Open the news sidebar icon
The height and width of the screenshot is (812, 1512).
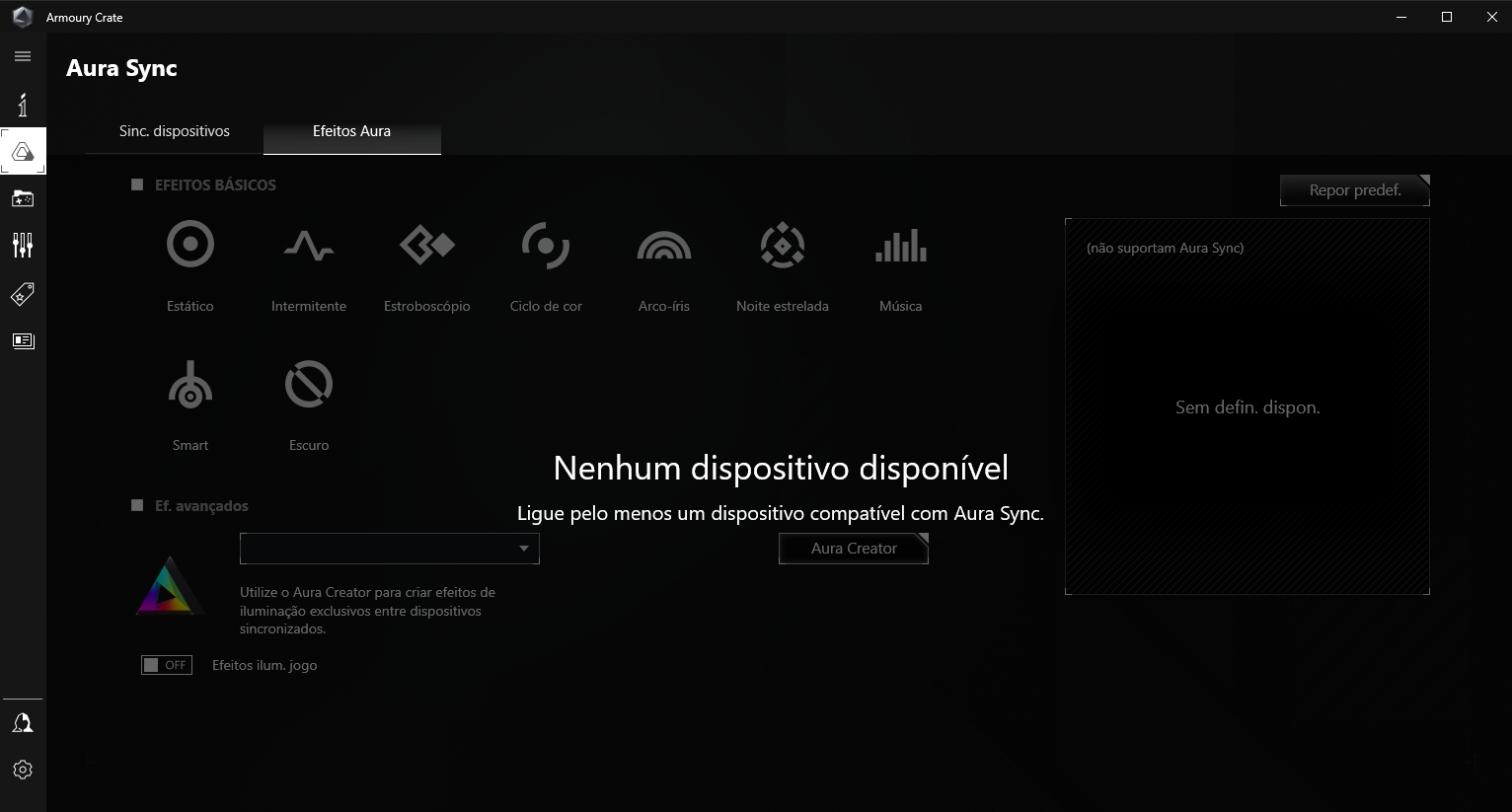[23, 340]
